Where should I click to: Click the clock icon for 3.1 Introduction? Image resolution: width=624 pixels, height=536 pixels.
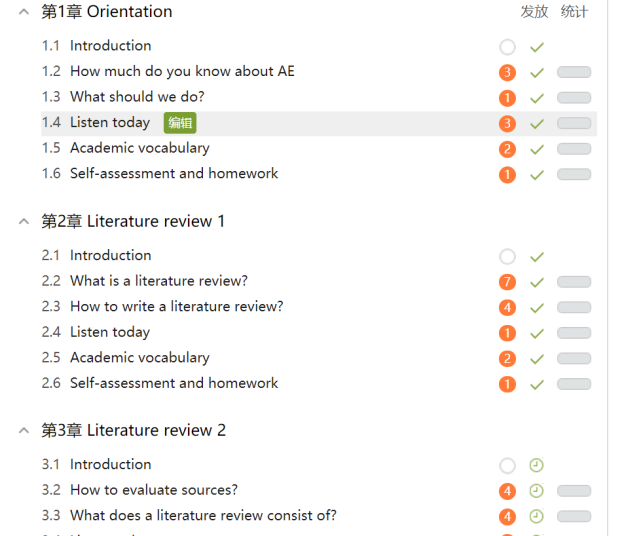tap(537, 465)
